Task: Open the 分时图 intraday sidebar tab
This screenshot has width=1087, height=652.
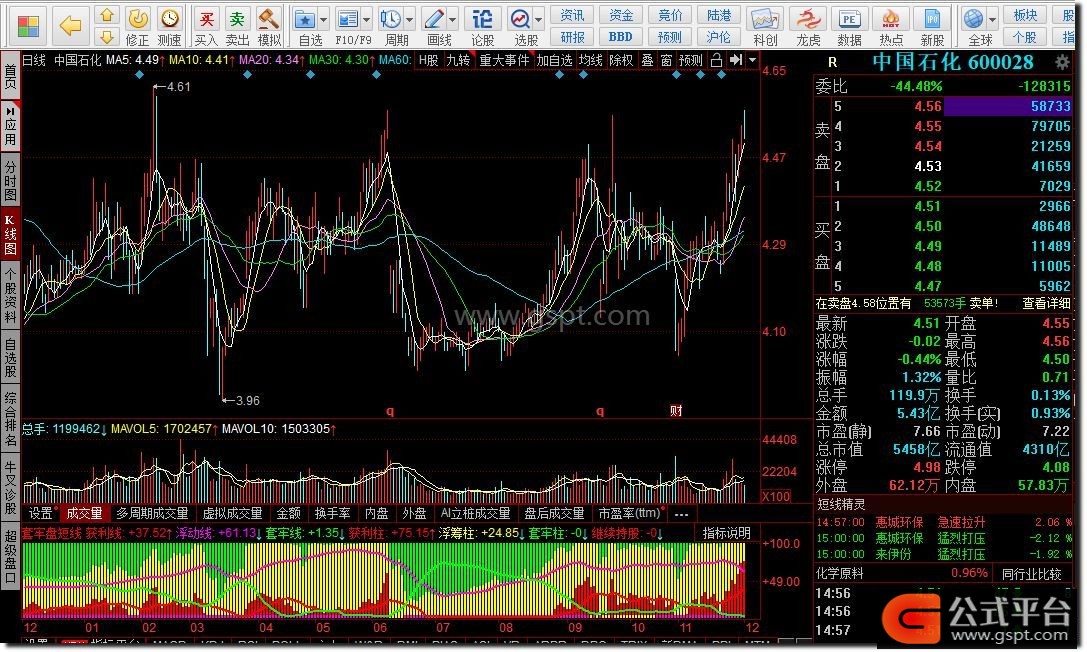Action: tap(10, 181)
